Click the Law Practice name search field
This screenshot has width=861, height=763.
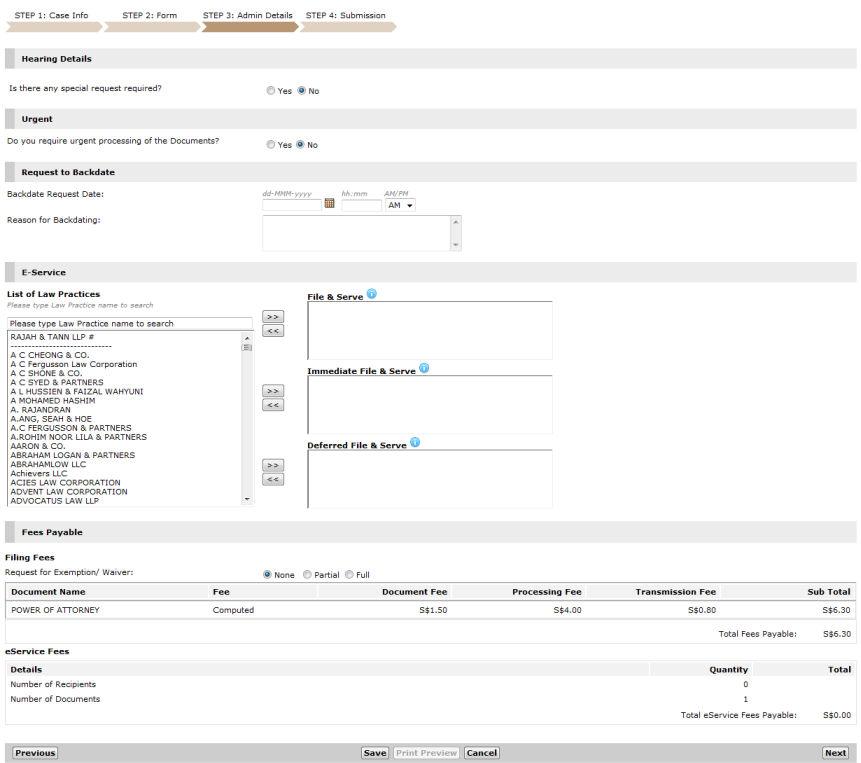(x=129, y=324)
